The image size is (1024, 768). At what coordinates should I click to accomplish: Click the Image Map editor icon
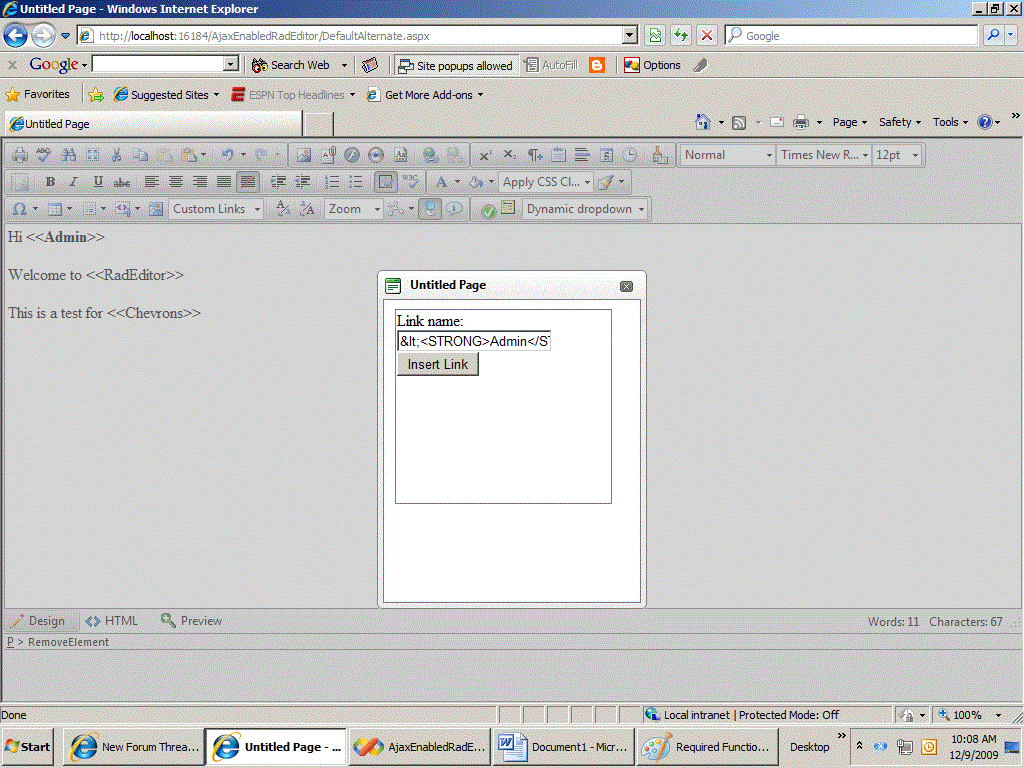156,209
